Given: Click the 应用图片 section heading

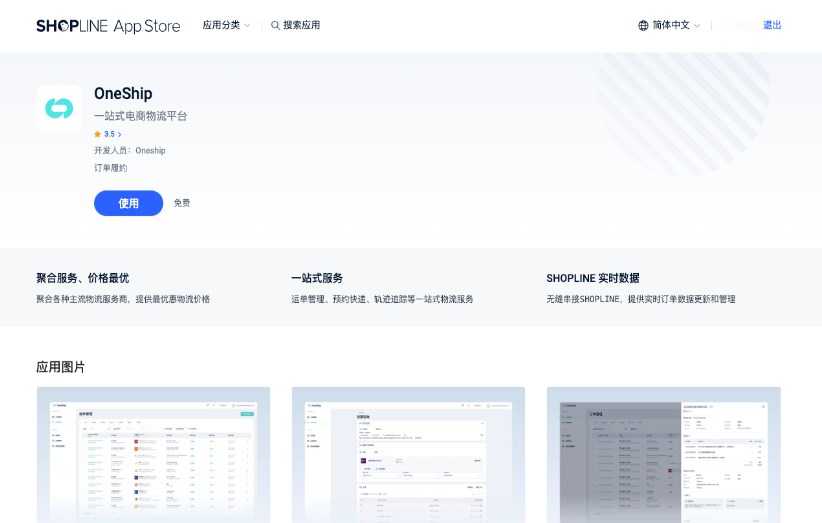Looking at the screenshot, I should [60, 367].
